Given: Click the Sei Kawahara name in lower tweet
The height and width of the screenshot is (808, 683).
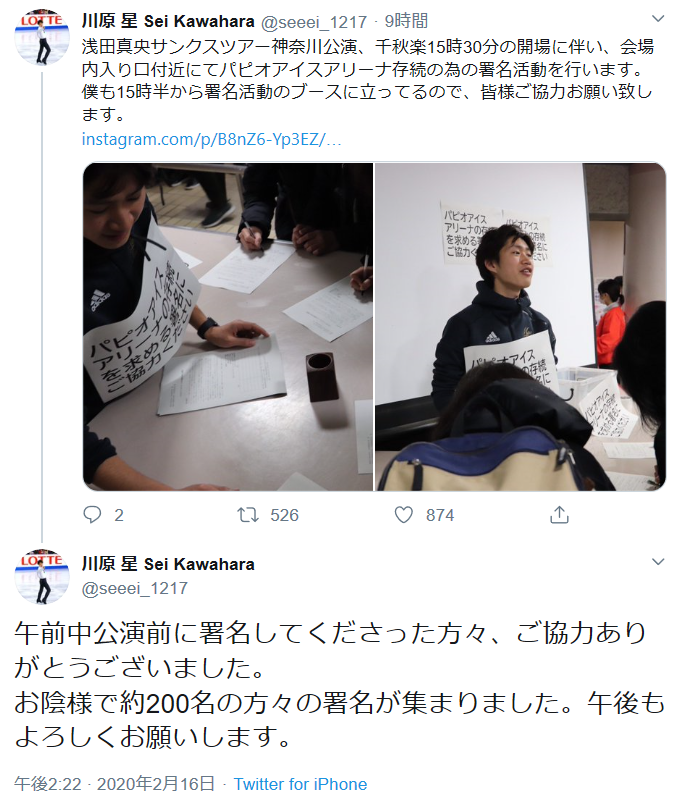Looking at the screenshot, I should pyautogui.click(x=199, y=564).
